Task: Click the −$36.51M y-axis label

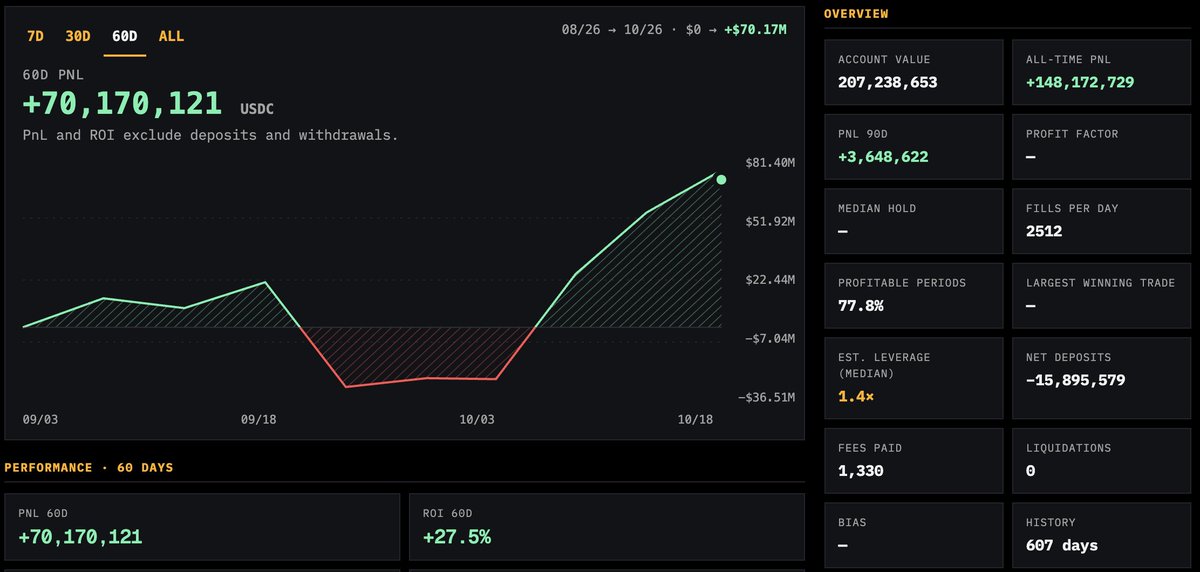Action: [x=767, y=397]
